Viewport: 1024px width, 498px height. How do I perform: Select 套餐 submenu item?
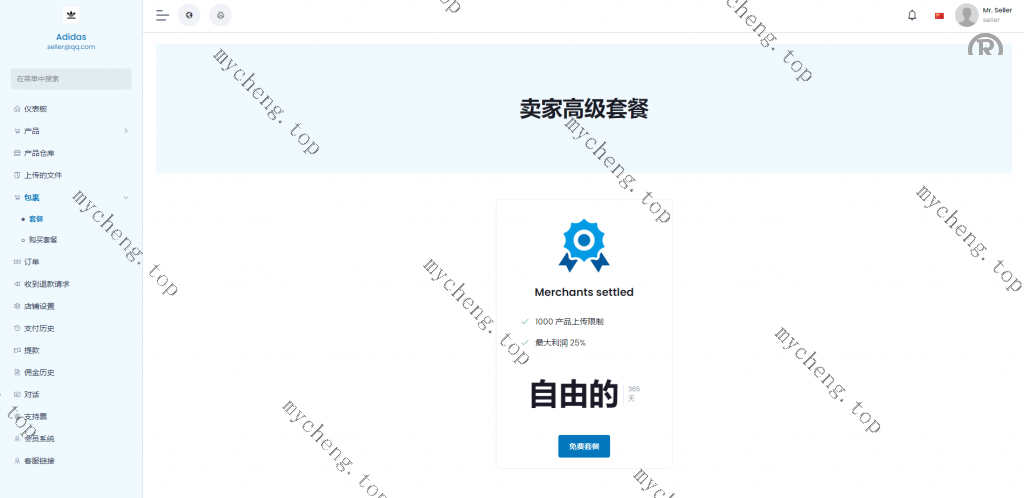pos(36,218)
